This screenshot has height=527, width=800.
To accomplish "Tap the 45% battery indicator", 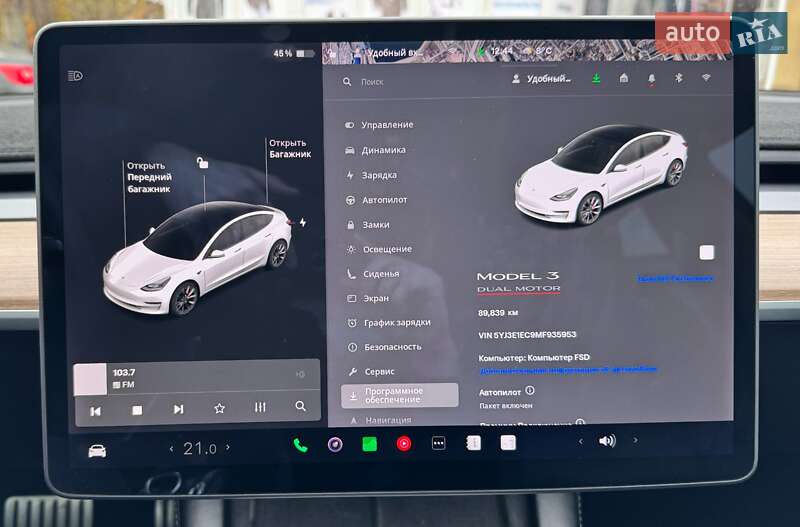I will (293, 53).
